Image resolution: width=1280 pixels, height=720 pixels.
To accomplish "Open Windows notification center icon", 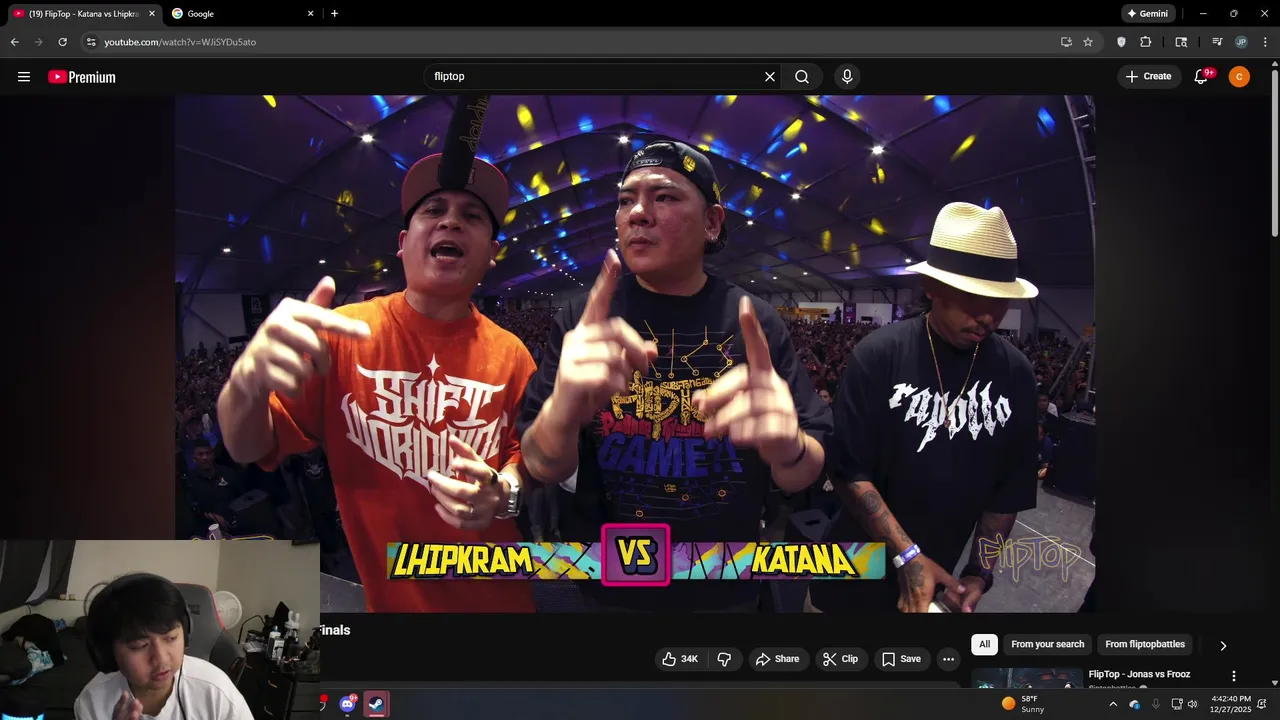I will click(x=1262, y=704).
